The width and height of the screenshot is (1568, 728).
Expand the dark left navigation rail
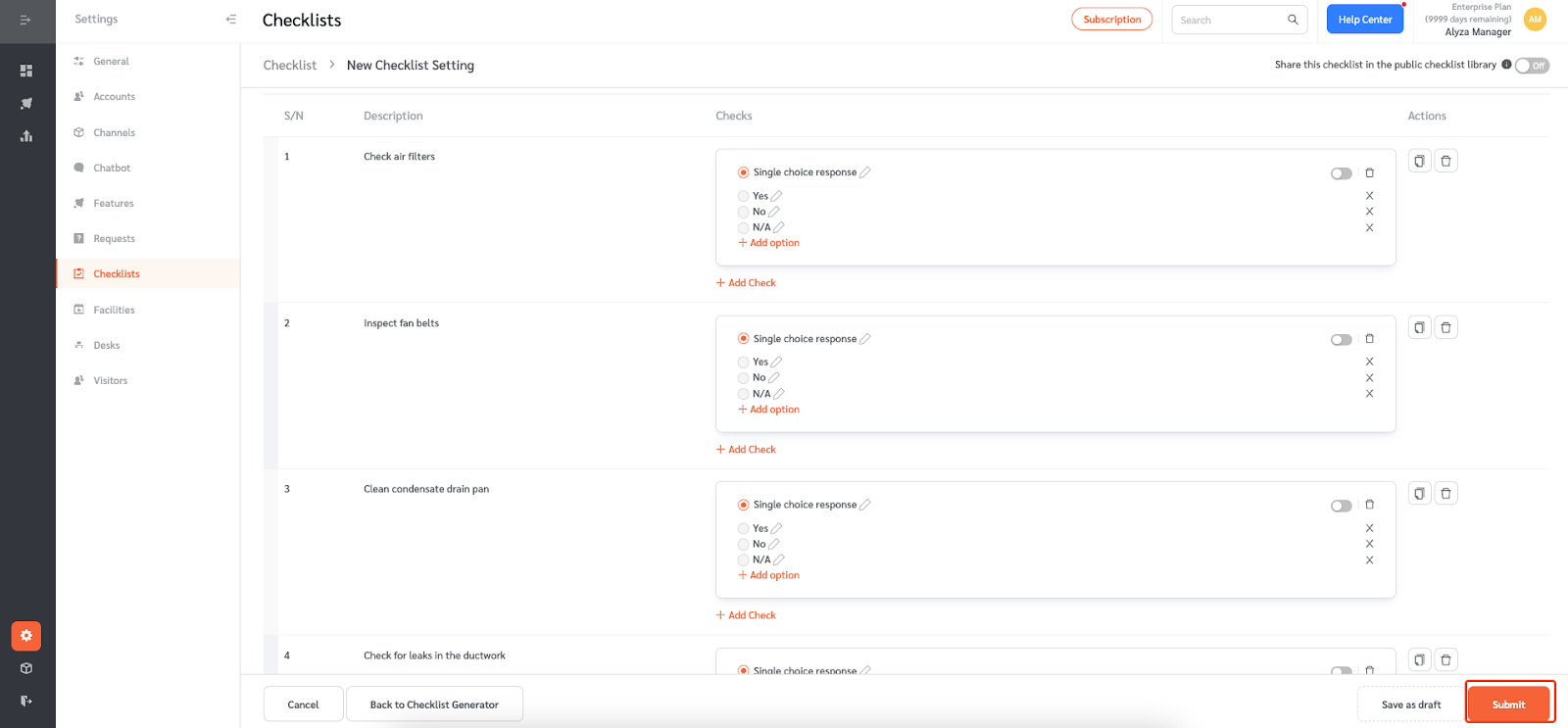(x=25, y=20)
